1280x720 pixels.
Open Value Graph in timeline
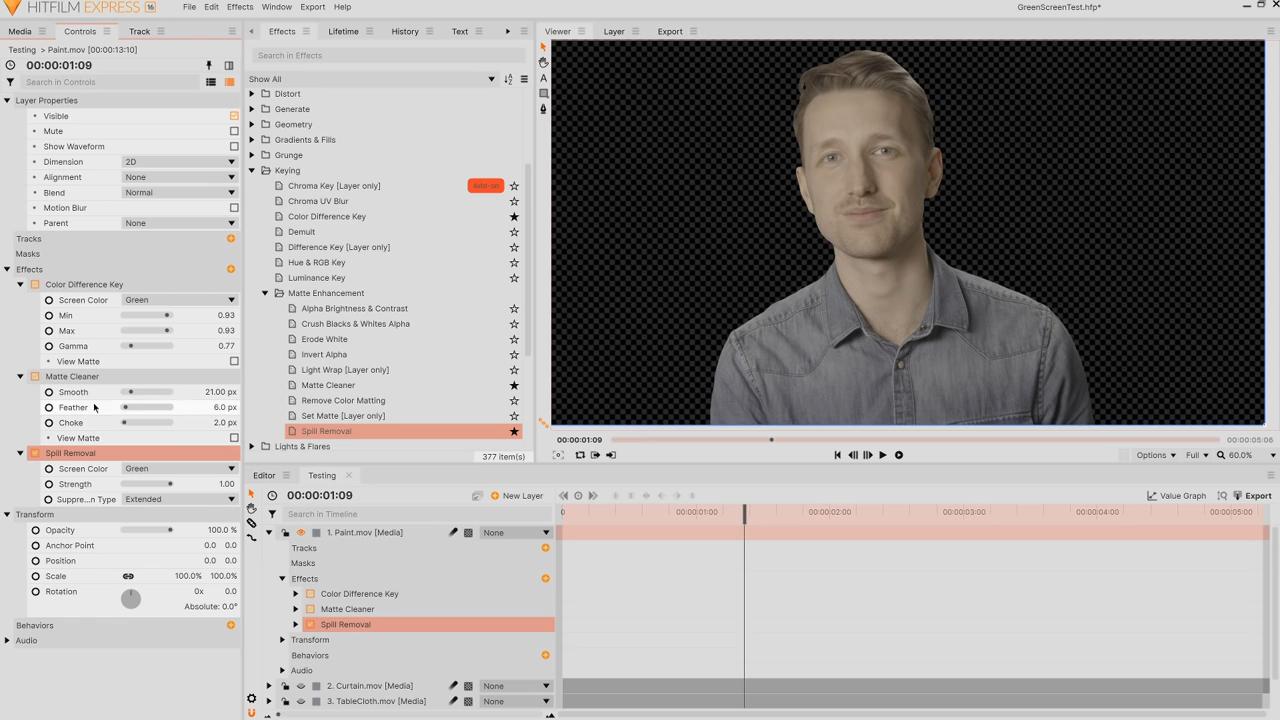coord(1176,496)
